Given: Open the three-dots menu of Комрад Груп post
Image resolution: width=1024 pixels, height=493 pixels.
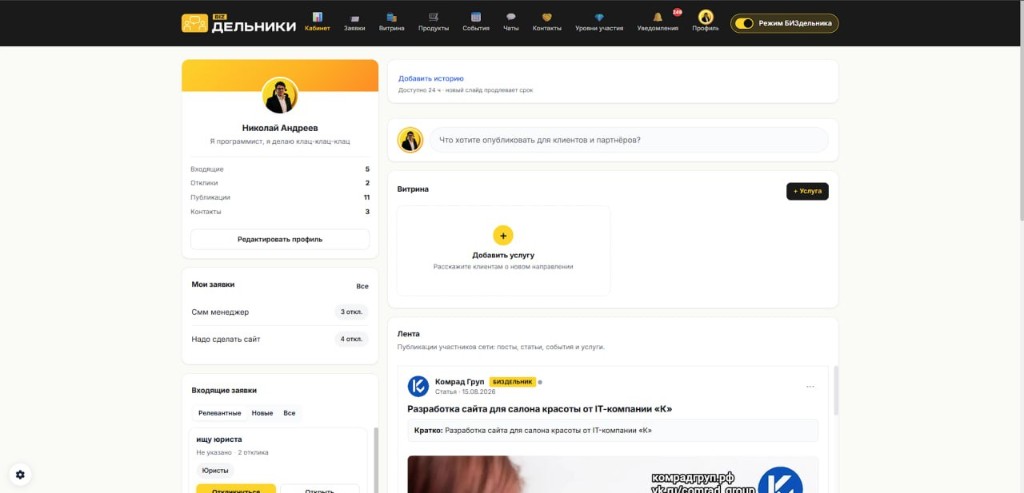Looking at the screenshot, I should pos(810,387).
